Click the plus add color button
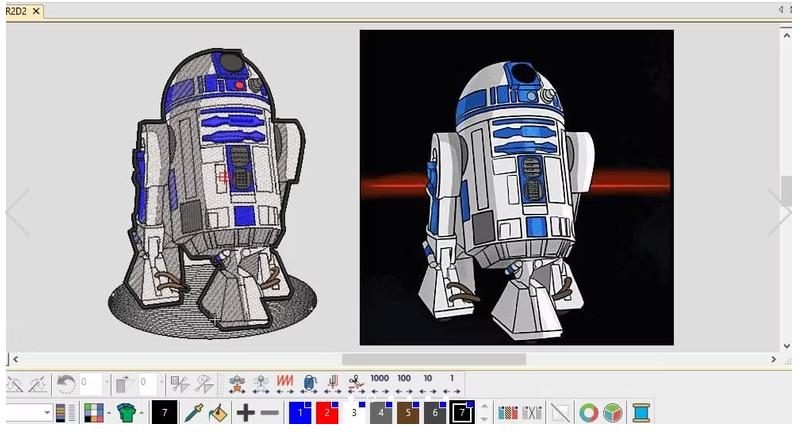Image resolution: width=808 pixels, height=435 pixels. [246, 413]
